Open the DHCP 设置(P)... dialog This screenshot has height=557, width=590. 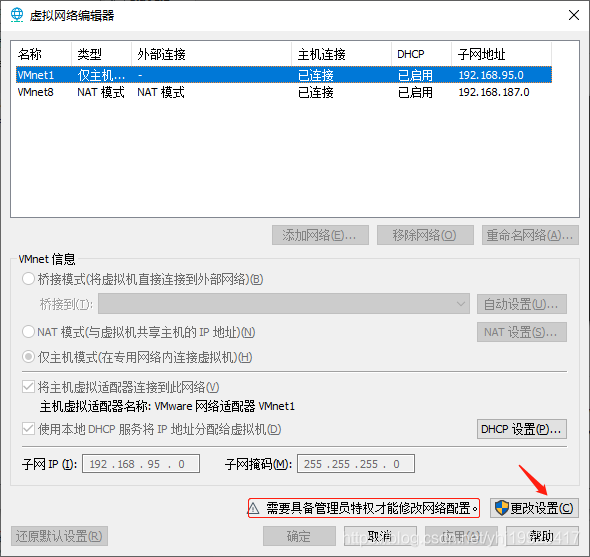[x=522, y=429]
